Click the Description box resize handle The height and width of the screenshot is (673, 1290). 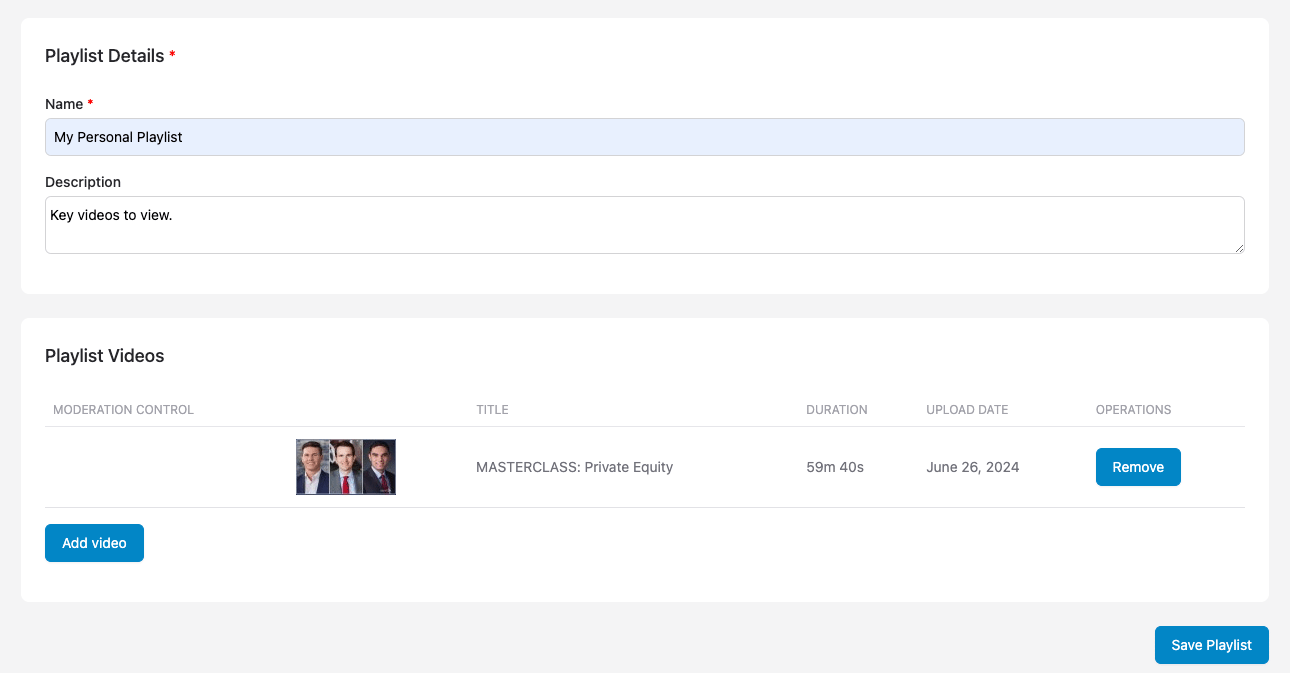1239,247
